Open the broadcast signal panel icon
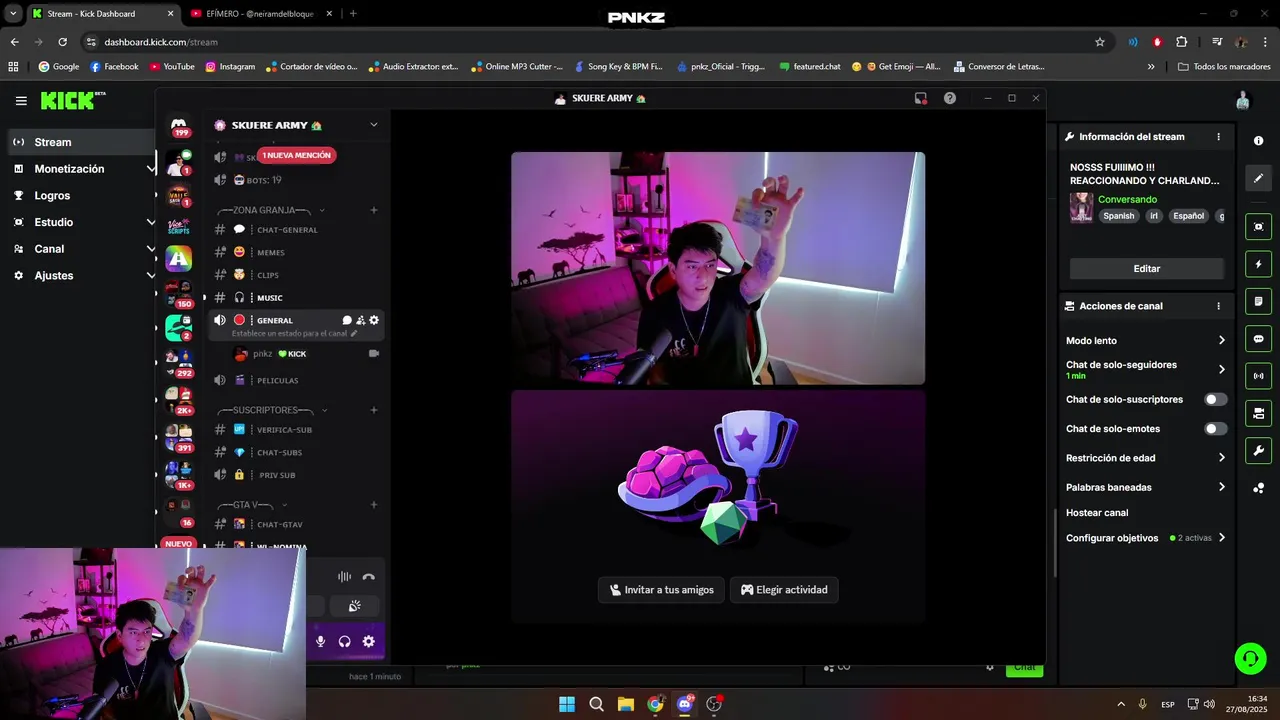This screenshot has width=1280, height=720. (1258, 376)
